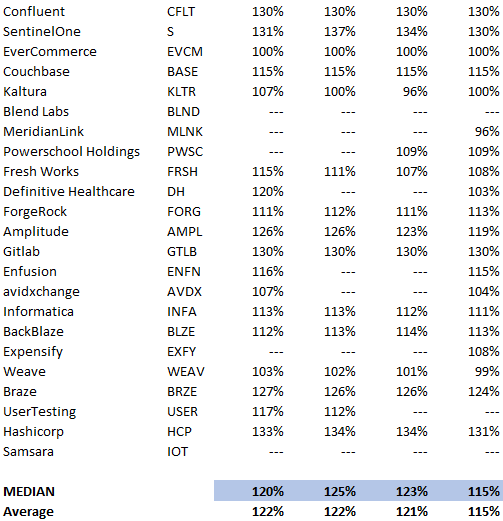Click the GTLB ticker cell
503x521 pixels.
pos(182,252)
